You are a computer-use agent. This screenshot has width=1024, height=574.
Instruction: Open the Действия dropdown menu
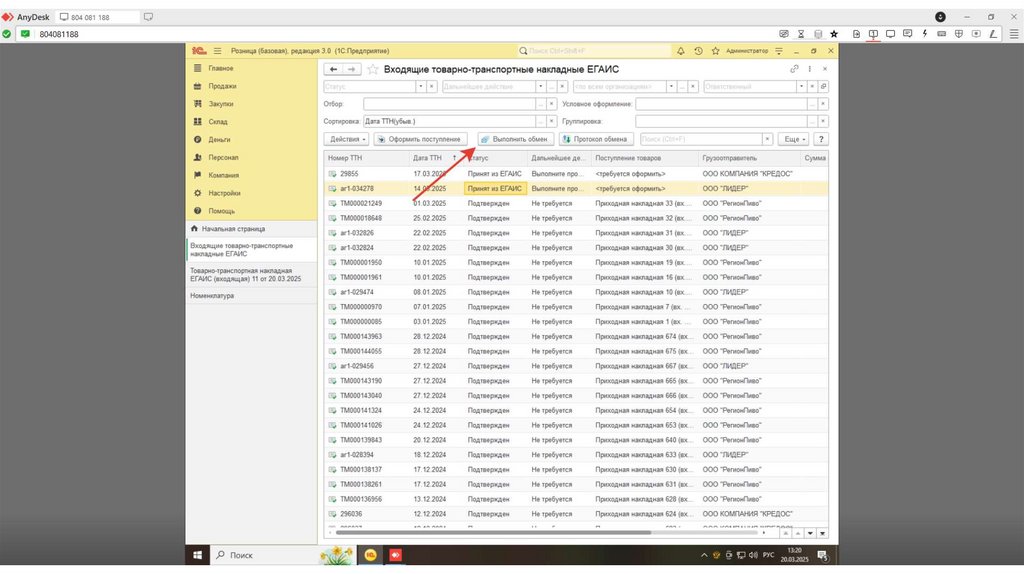(346, 139)
